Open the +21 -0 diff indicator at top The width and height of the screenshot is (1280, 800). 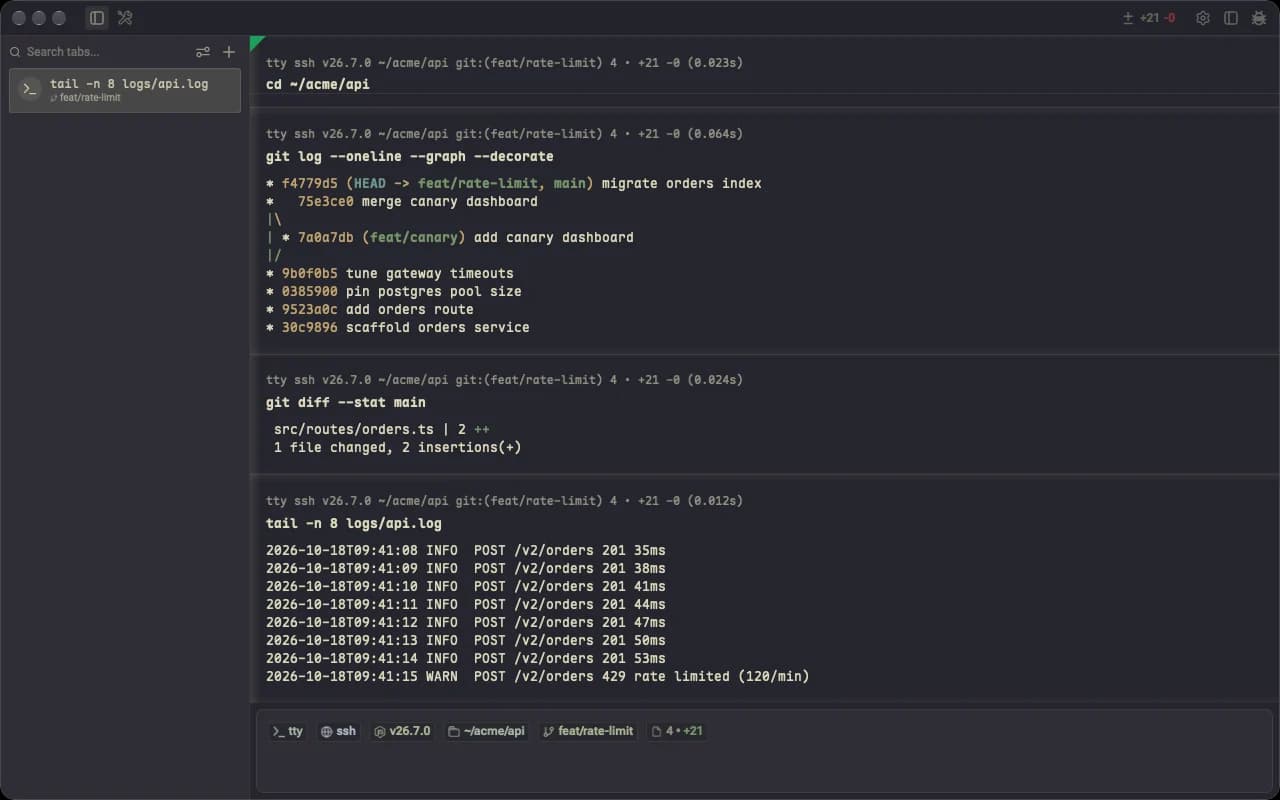tap(1149, 18)
